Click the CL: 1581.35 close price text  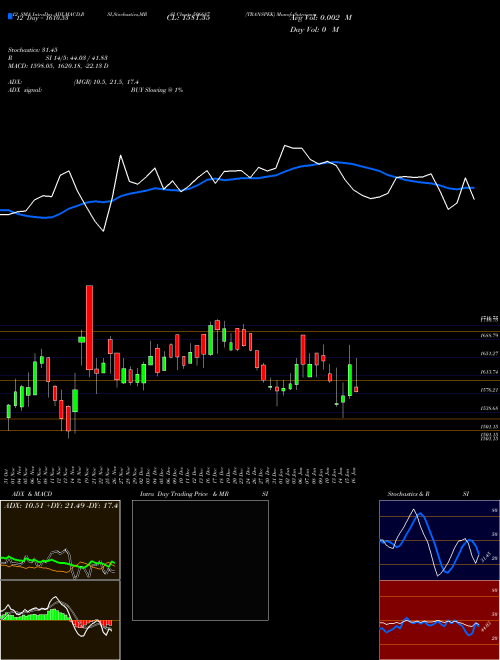pos(189,18)
